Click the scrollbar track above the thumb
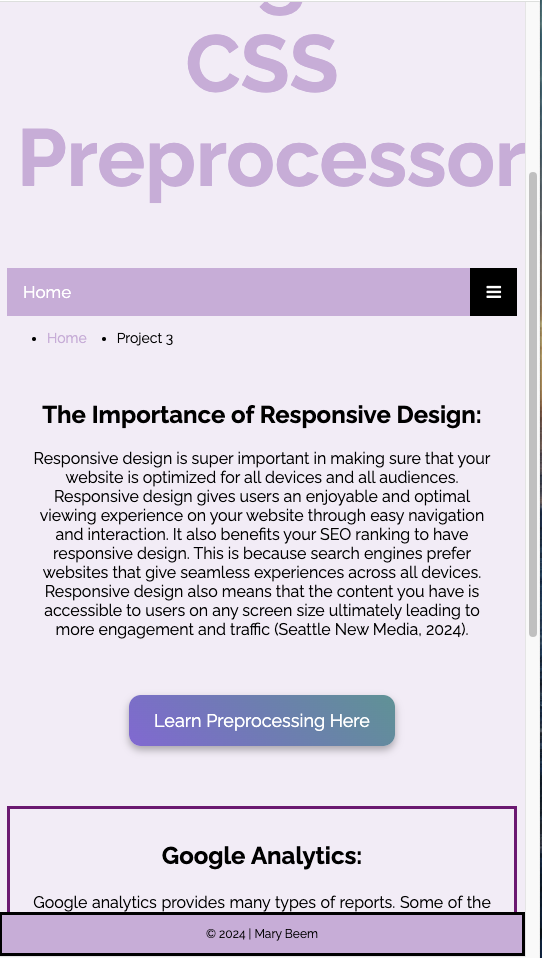 point(533,86)
